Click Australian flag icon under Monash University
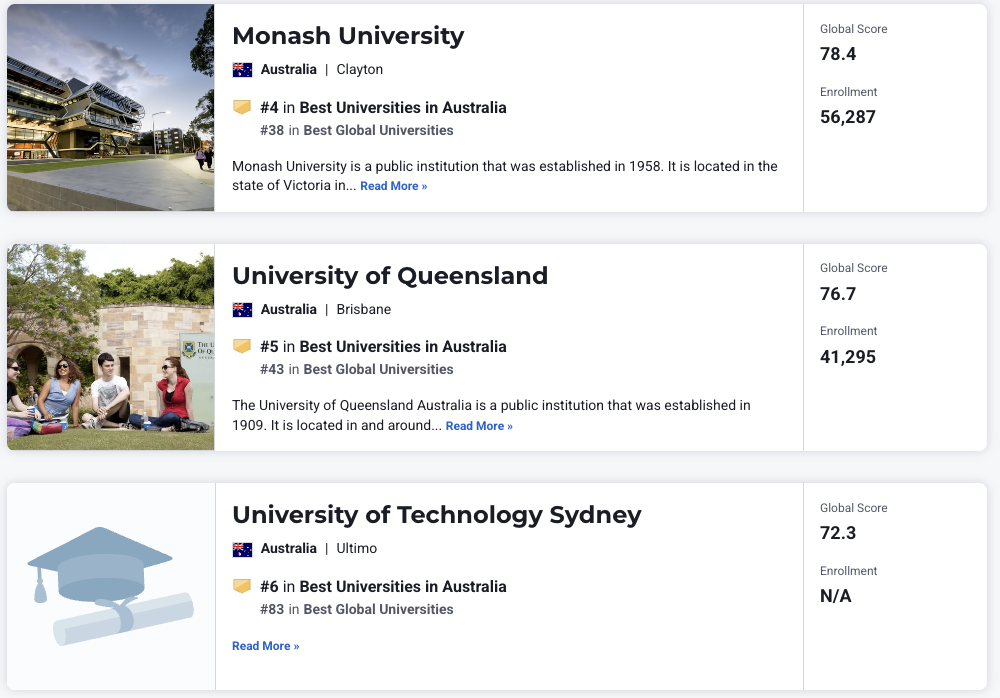Viewport: 1000px width, 698px height. (x=242, y=70)
